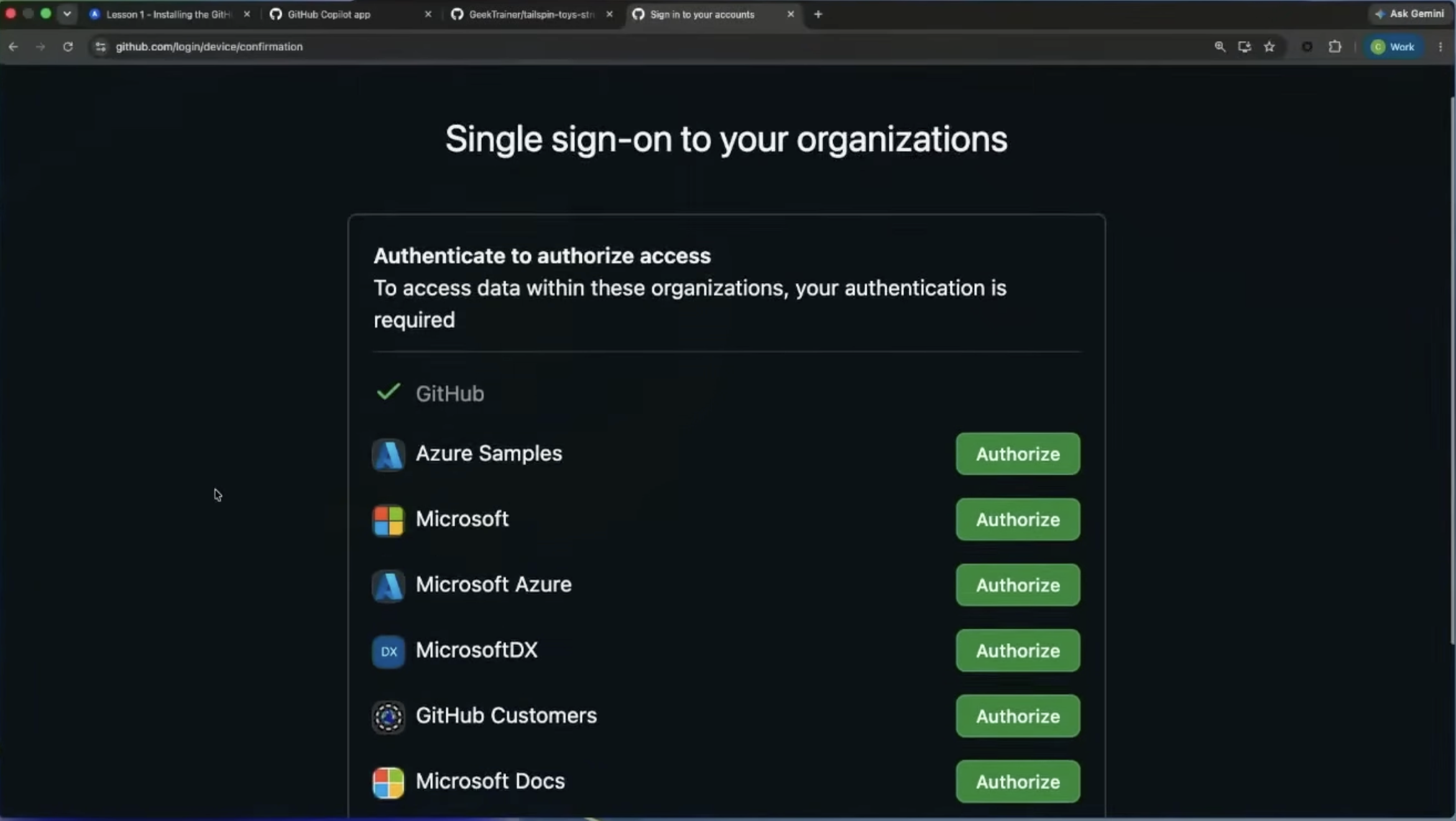Authorize the Microsoft organization
This screenshot has width=1456, height=821.
(x=1018, y=519)
